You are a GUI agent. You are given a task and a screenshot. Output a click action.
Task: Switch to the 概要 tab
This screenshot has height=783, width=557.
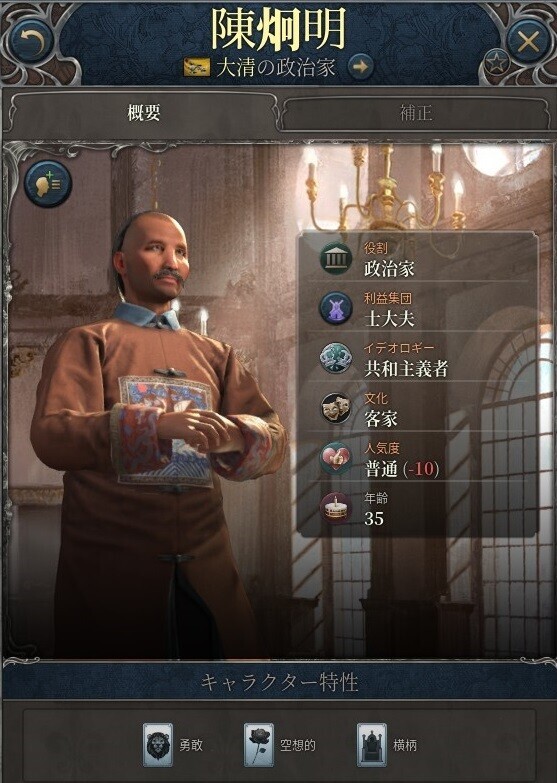[x=143, y=113]
